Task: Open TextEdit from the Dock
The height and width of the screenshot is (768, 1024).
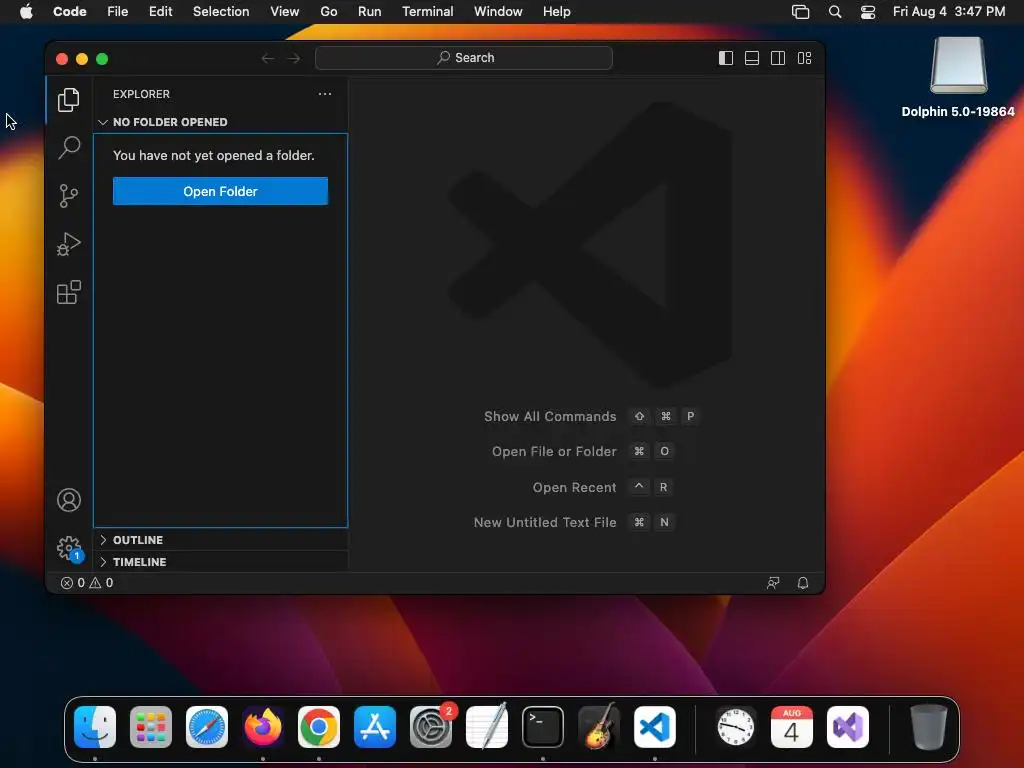Action: (487, 727)
